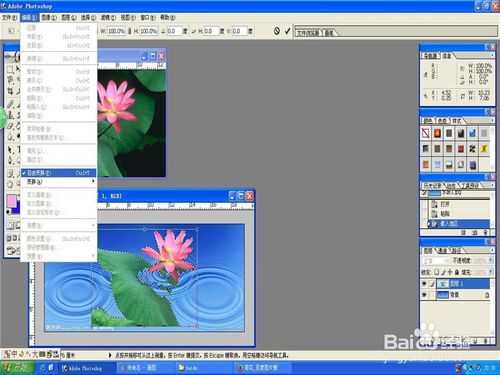This screenshot has width=500, height=375.
Task: Select the Pen tool in the toolbox
Action: point(10,160)
